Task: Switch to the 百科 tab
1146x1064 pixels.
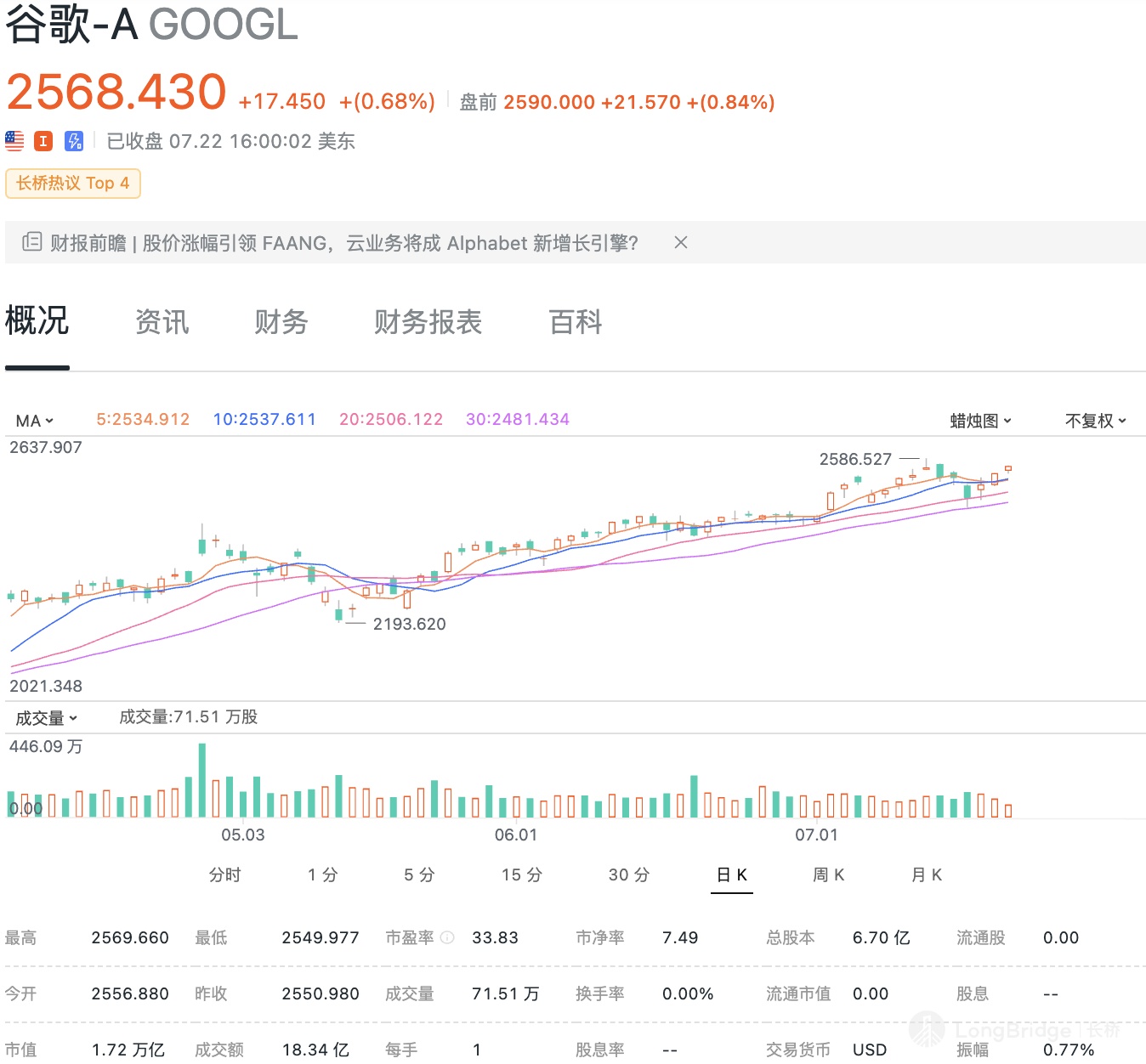Action: [x=576, y=322]
